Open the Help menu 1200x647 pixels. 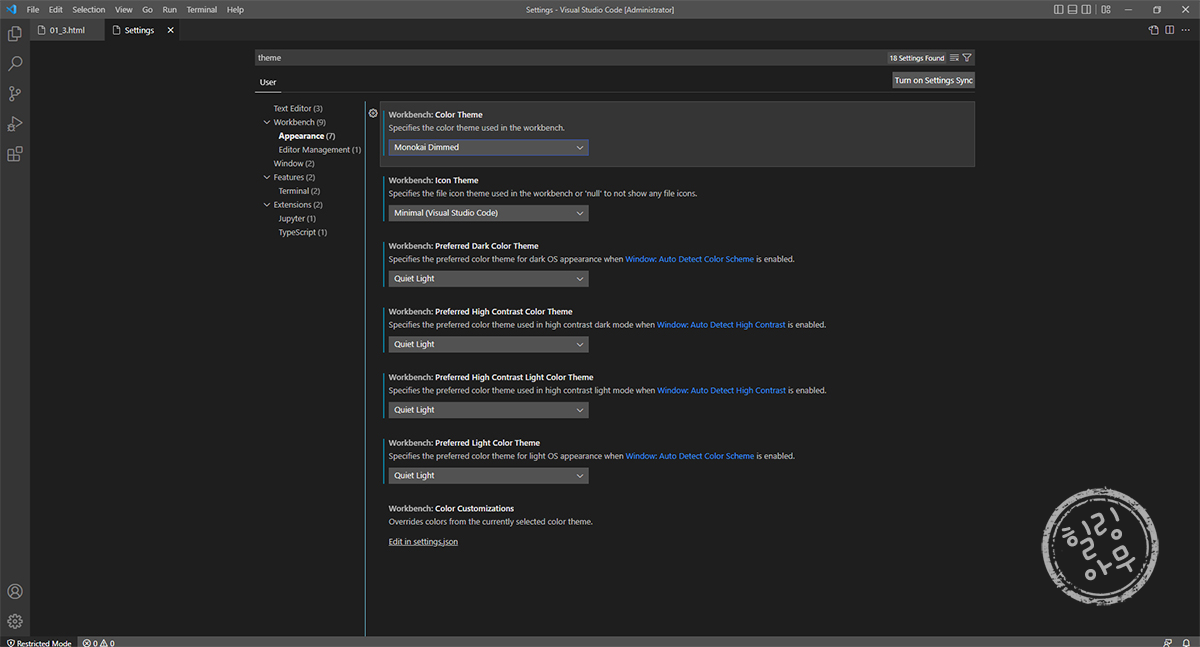click(236, 9)
